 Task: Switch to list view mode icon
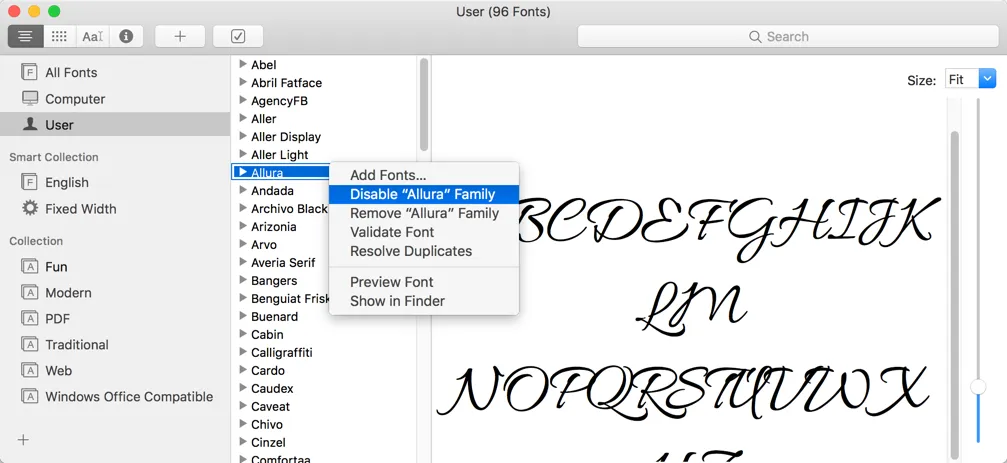click(26, 37)
